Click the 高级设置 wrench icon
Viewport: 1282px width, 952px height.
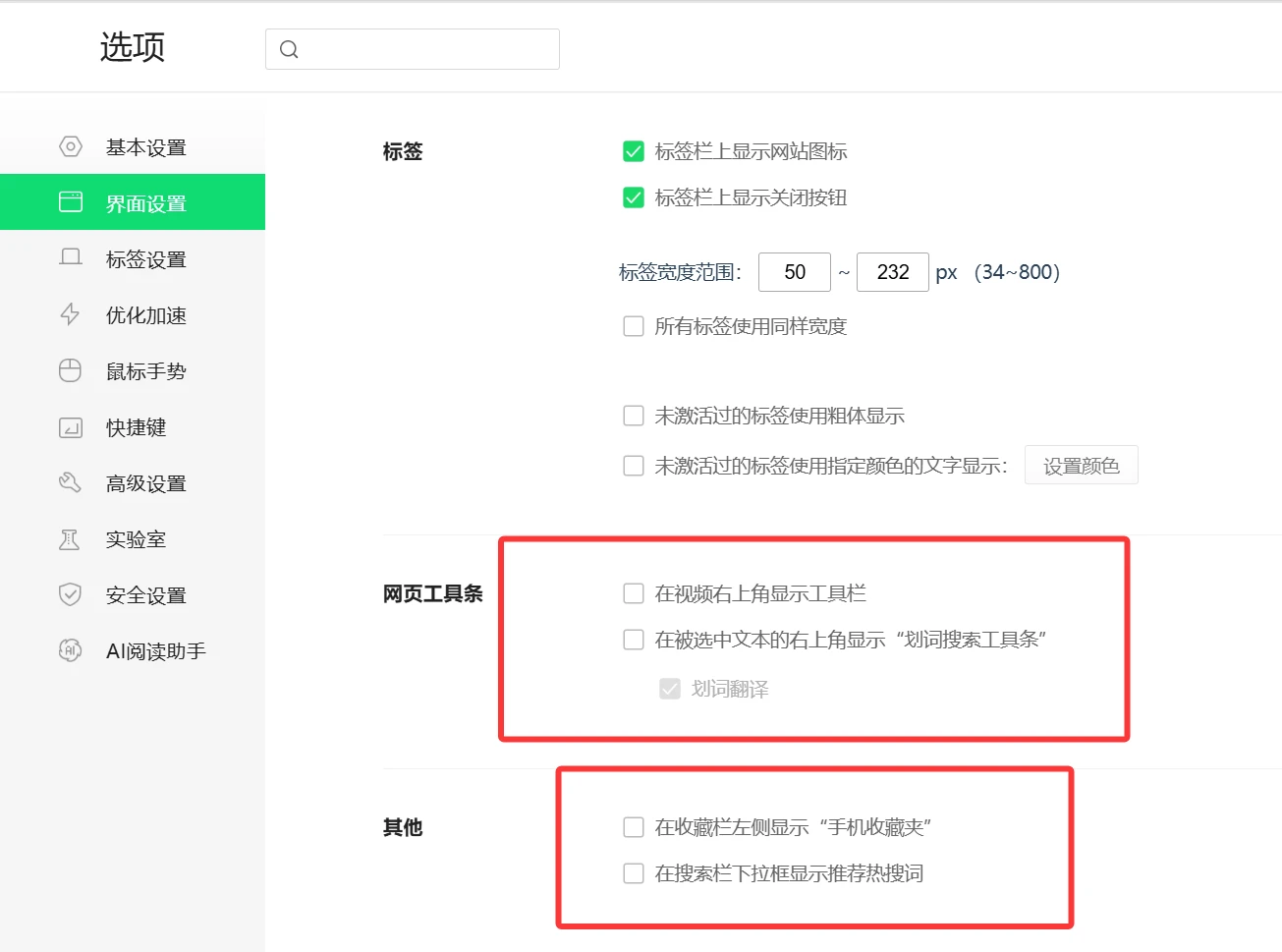[x=71, y=482]
